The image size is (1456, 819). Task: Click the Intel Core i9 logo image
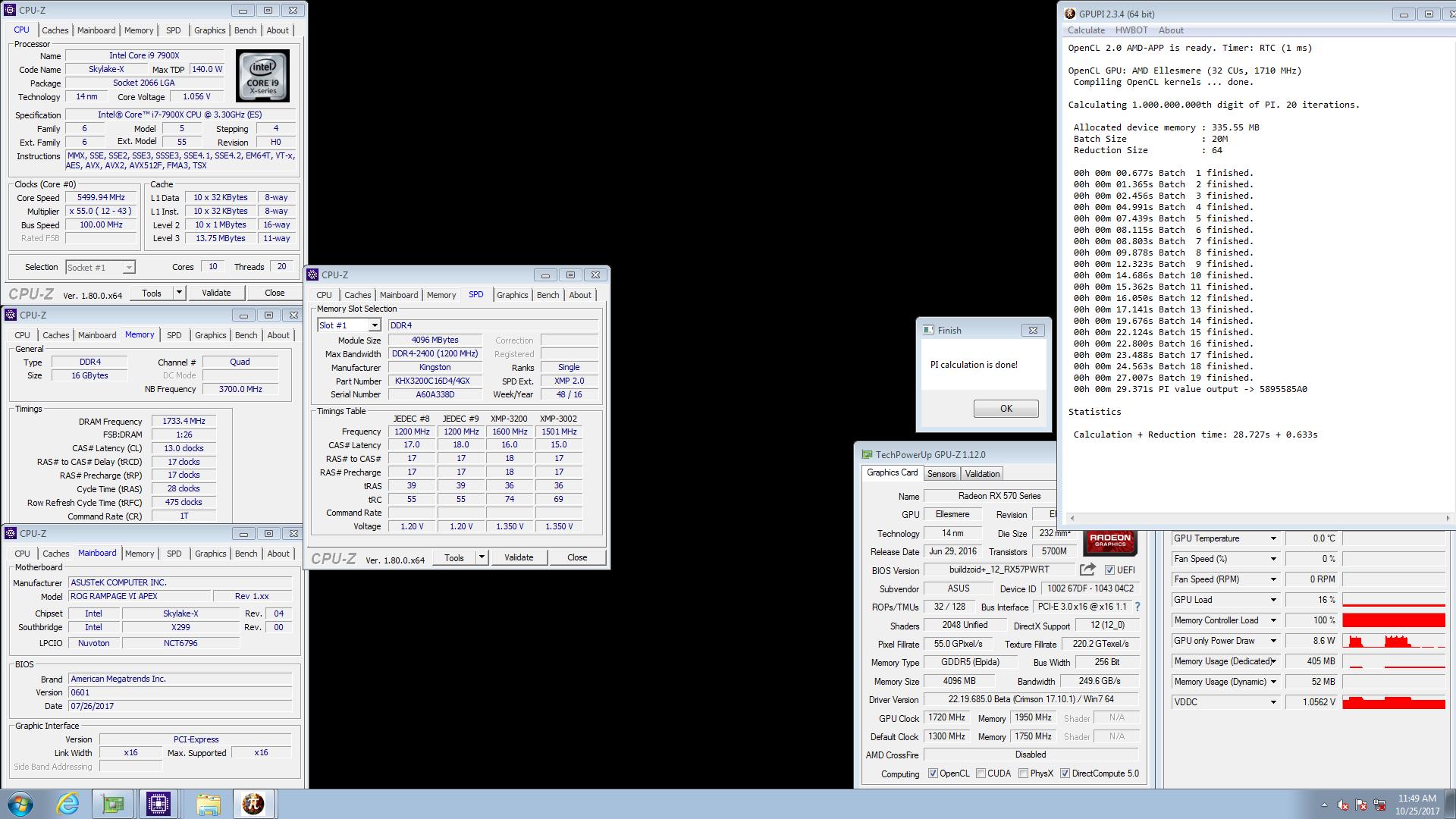click(262, 76)
